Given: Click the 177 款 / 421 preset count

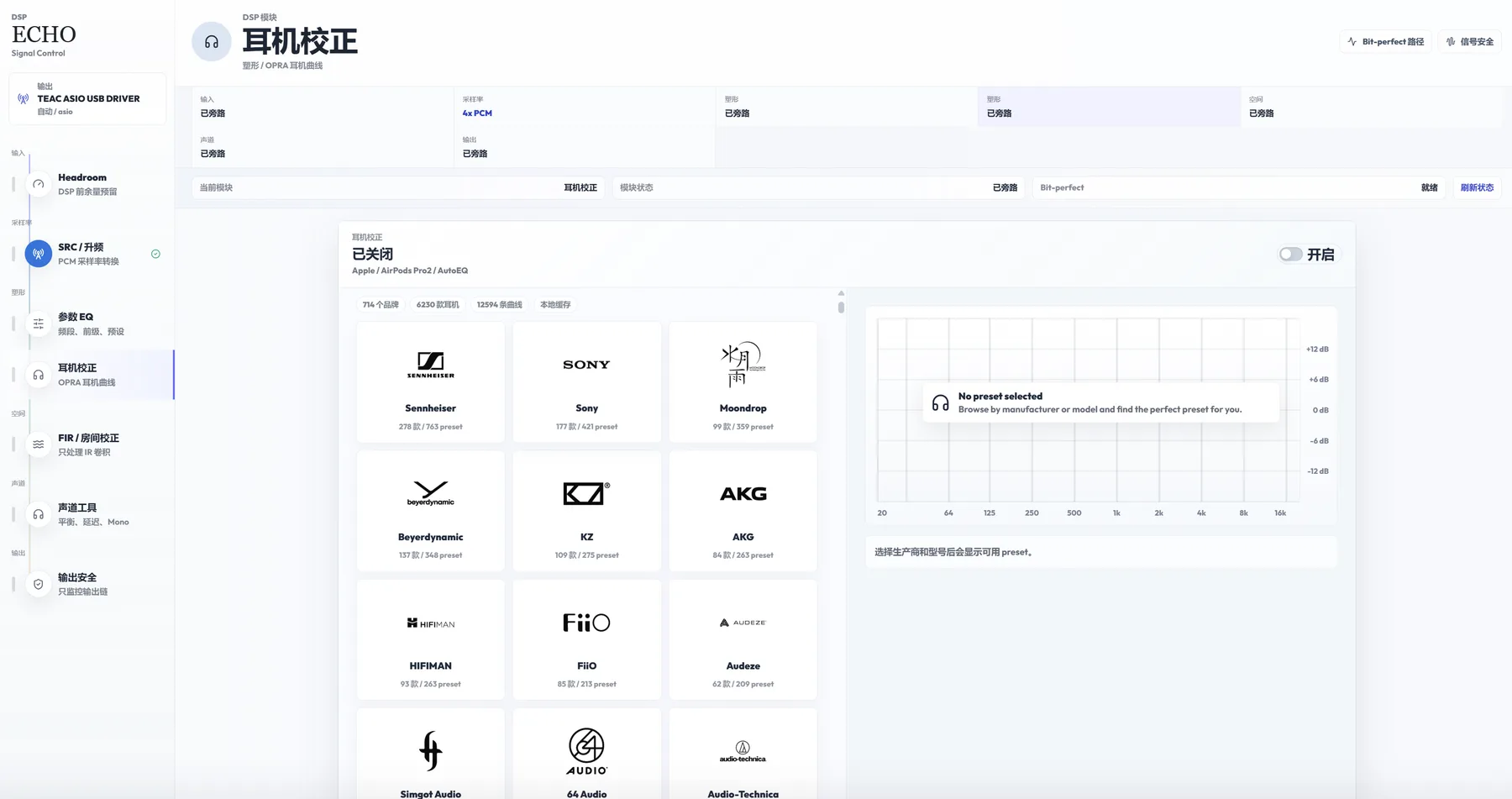Looking at the screenshot, I should click(586, 427).
